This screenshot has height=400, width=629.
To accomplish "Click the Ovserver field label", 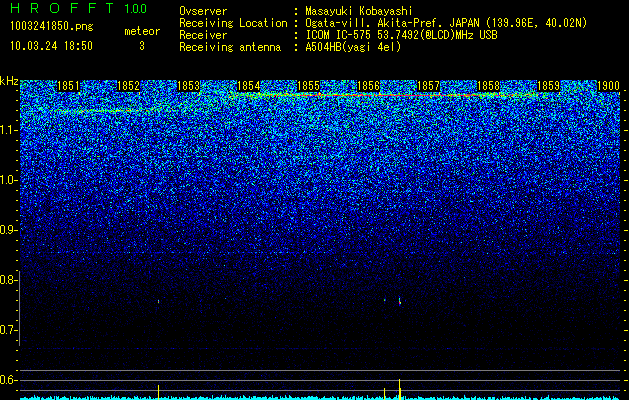I will point(203,11).
